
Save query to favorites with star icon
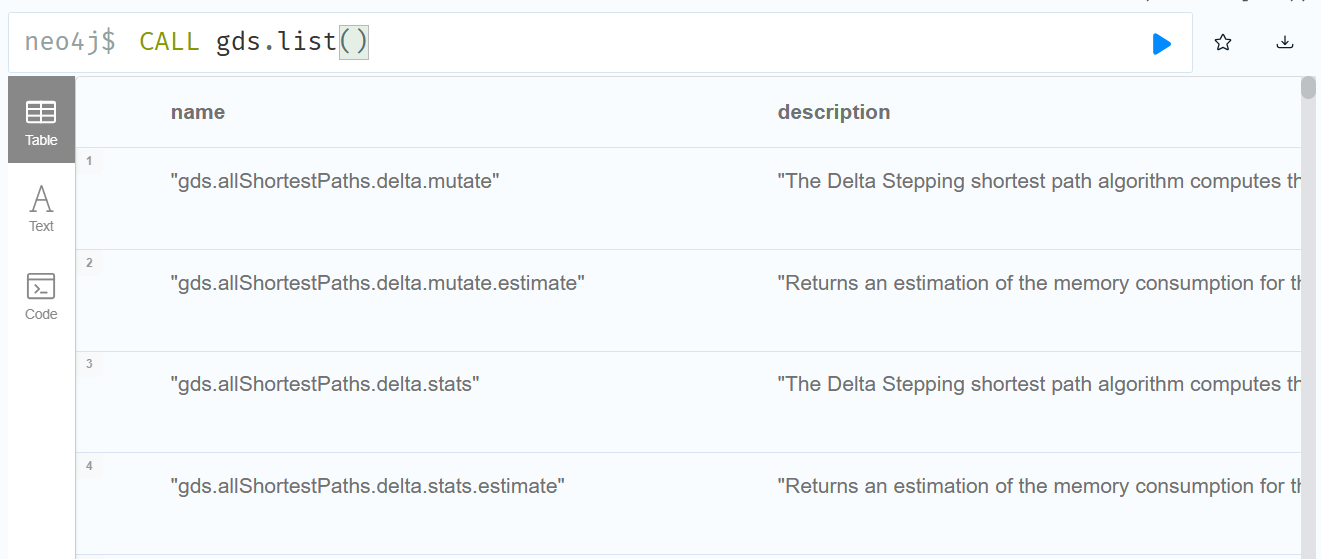(x=1222, y=43)
